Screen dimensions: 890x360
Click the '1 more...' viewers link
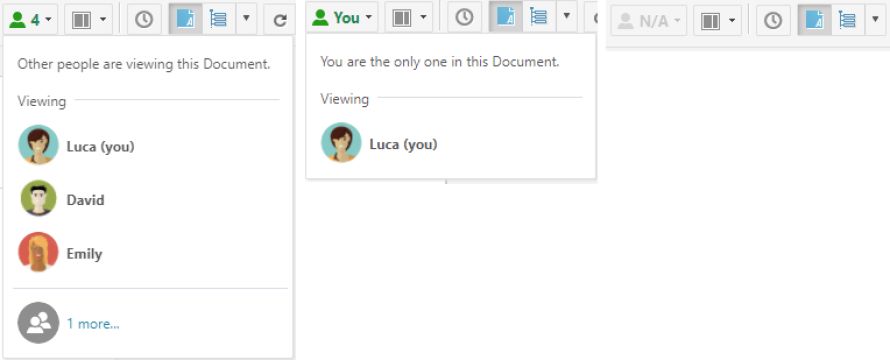(93, 324)
